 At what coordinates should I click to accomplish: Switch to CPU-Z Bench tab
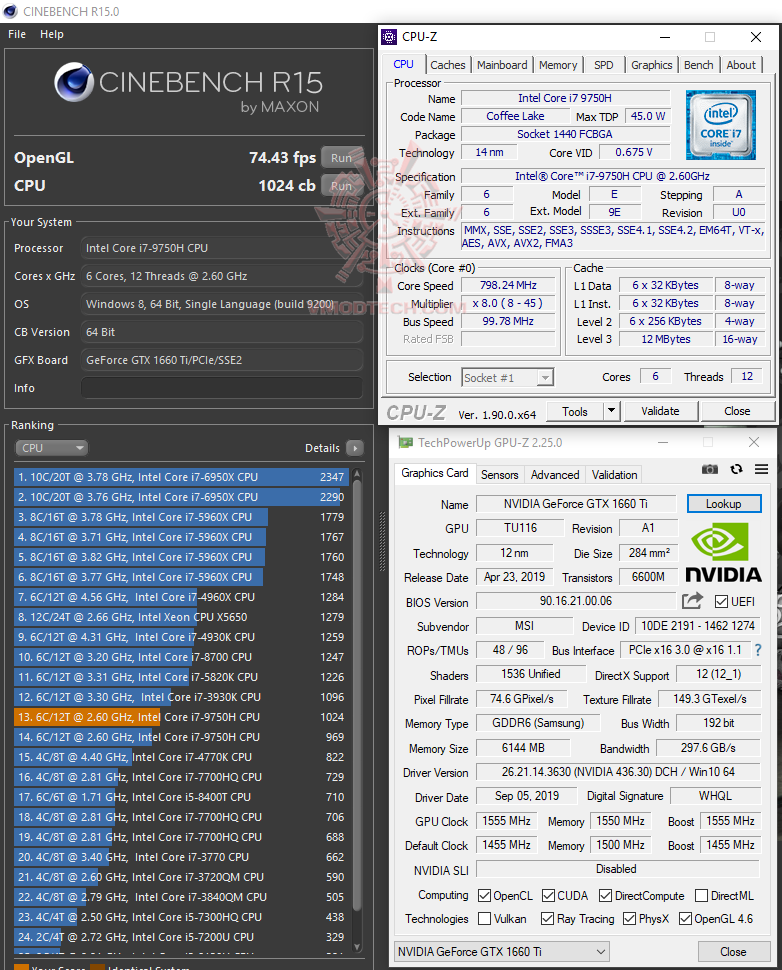698,65
